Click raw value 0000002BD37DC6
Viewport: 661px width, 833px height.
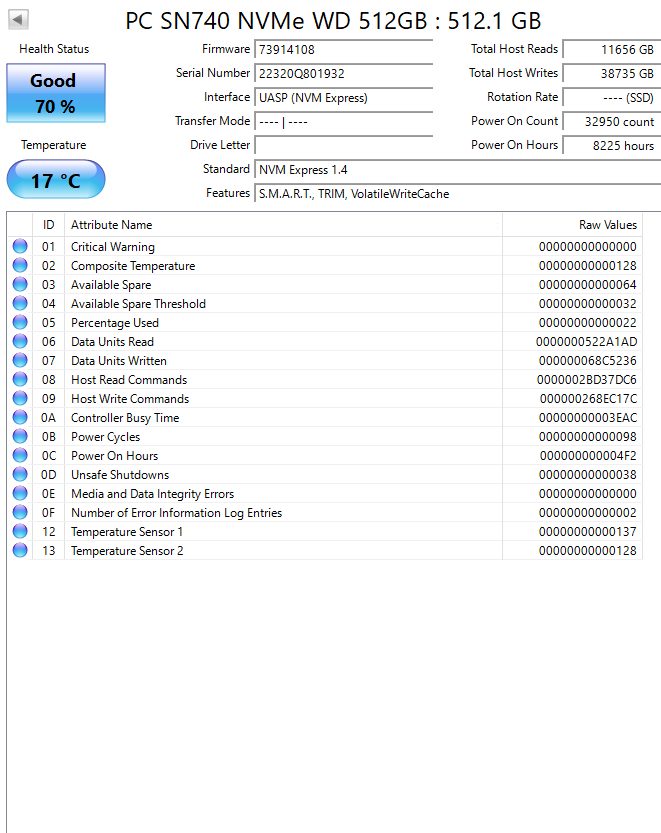587,380
